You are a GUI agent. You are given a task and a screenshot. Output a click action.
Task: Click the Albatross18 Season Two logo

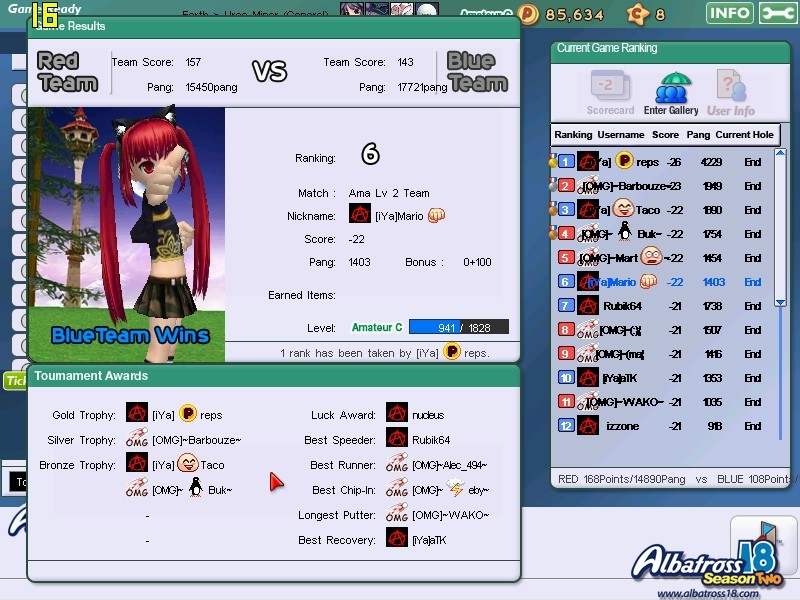pos(707,561)
